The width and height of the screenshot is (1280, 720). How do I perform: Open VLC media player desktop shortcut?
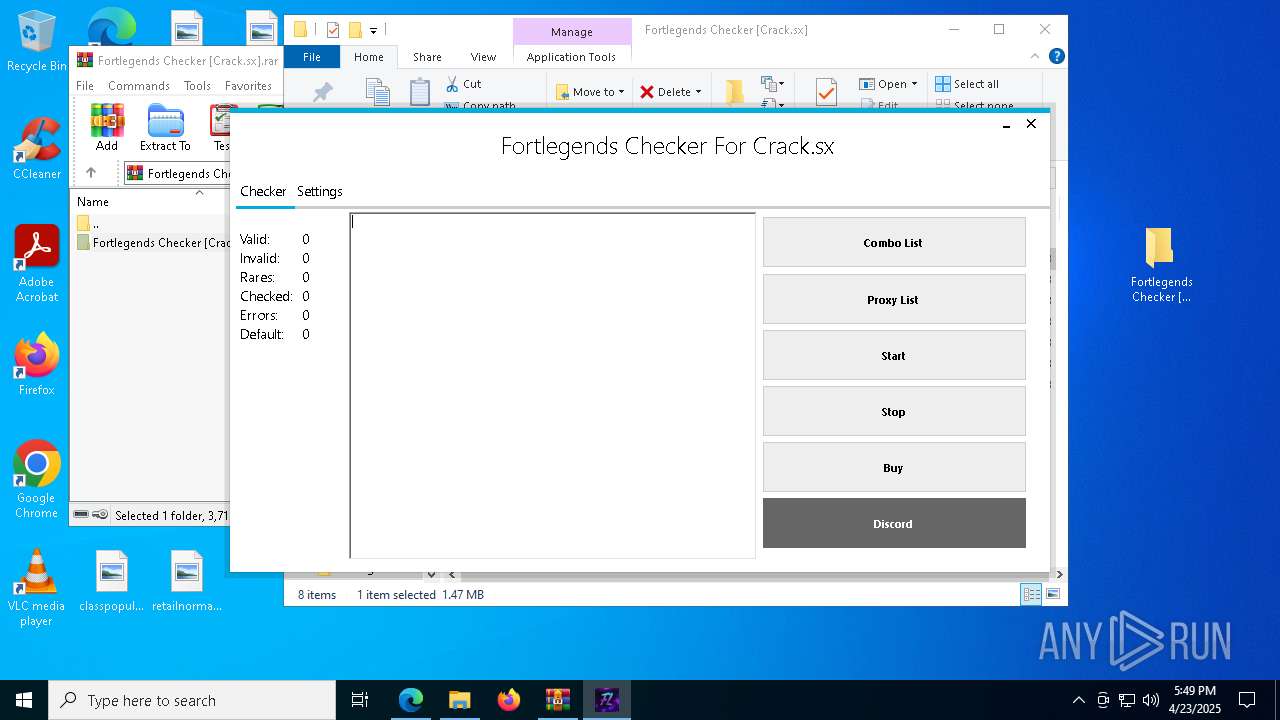[37, 588]
